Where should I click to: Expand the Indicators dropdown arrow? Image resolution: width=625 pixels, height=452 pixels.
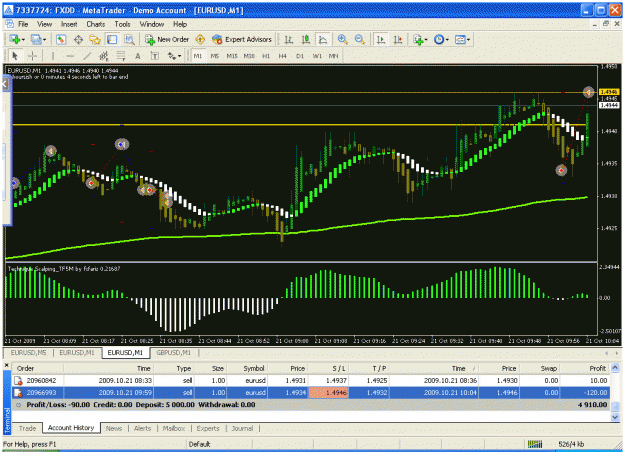(426, 39)
